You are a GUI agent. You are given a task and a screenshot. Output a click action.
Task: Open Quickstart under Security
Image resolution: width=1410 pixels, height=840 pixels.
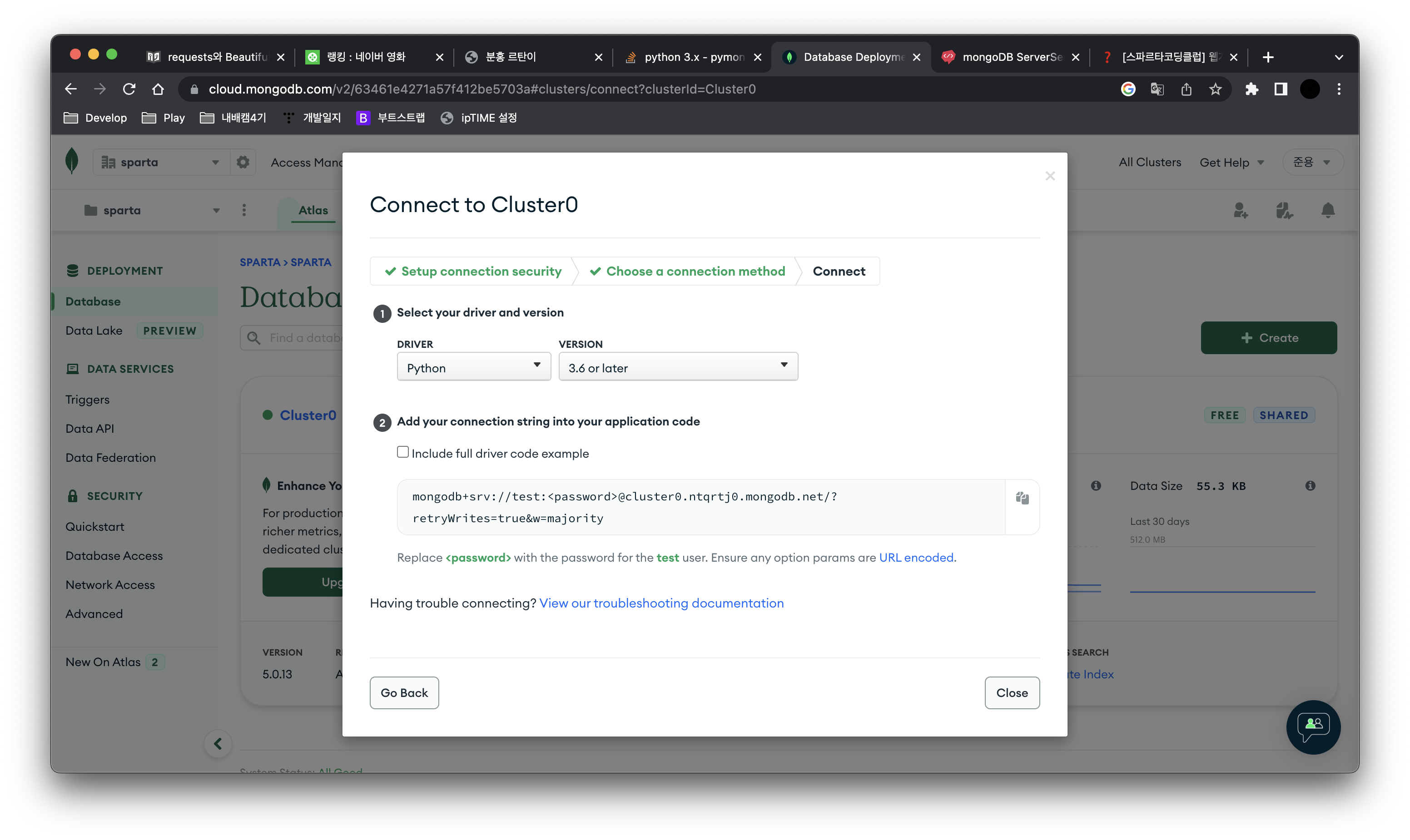point(95,526)
